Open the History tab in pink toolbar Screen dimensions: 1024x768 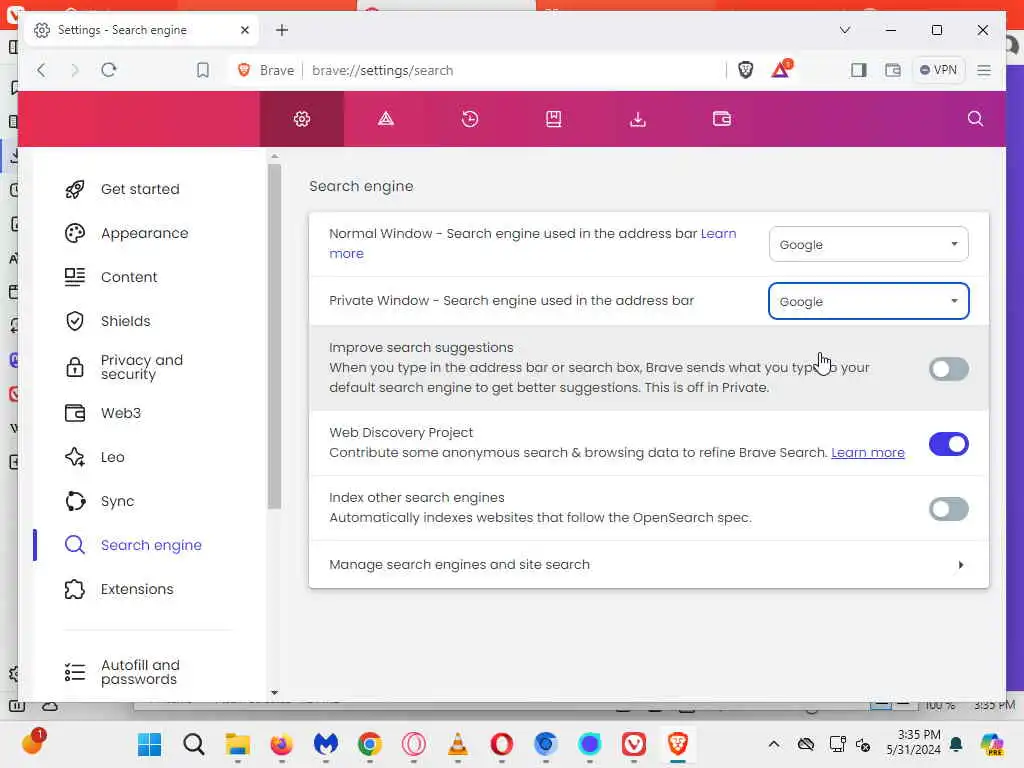[470, 119]
